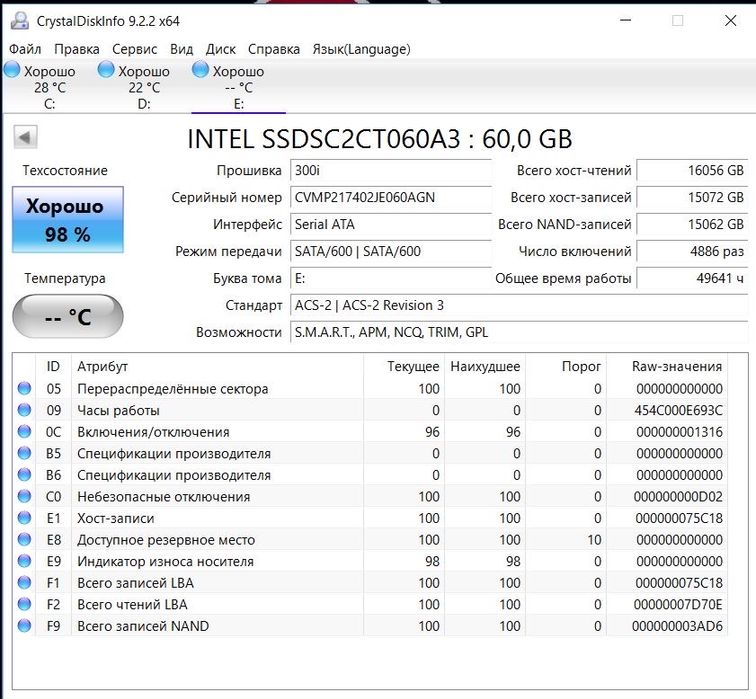The width and height of the screenshot is (756, 699).
Task: Select disk E: status orb
Action: point(201,70)
